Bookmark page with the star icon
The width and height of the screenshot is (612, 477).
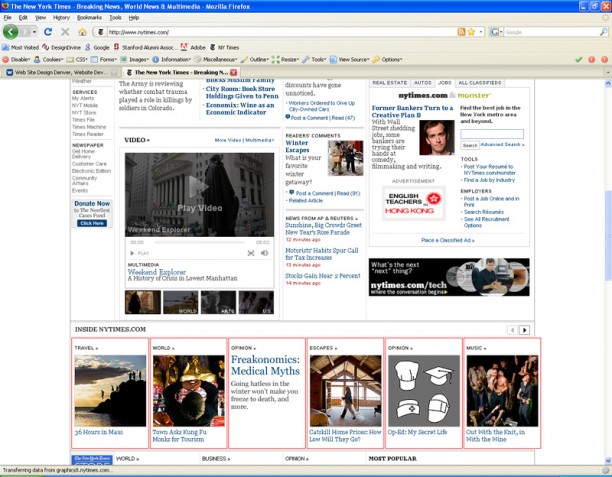coord(471,32)
